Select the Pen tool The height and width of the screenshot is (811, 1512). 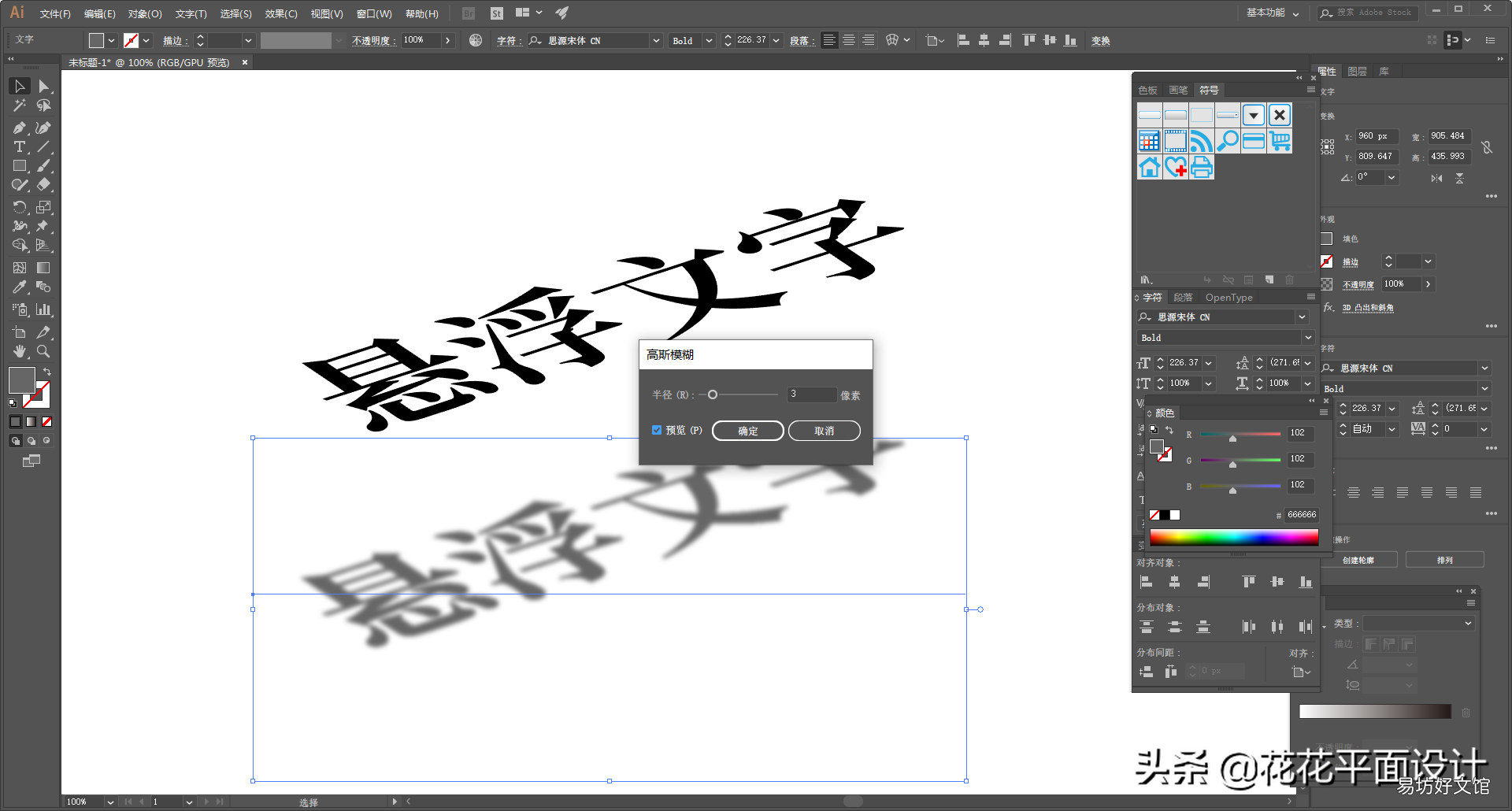tap(20, 128)
